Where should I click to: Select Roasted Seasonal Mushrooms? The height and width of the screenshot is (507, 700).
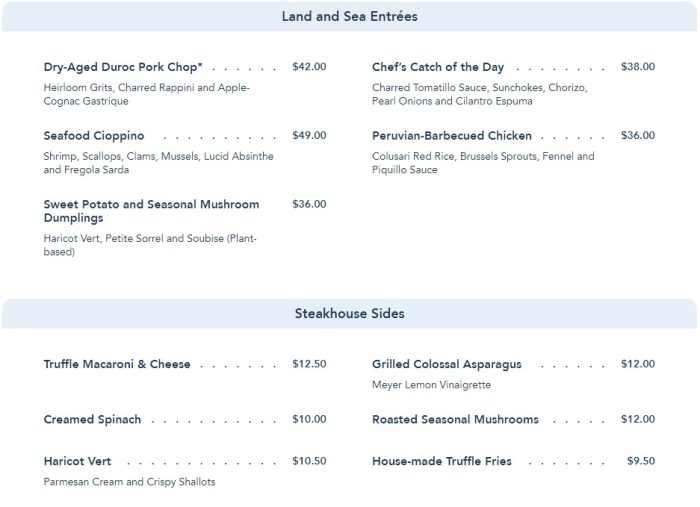tap(455, 420)
